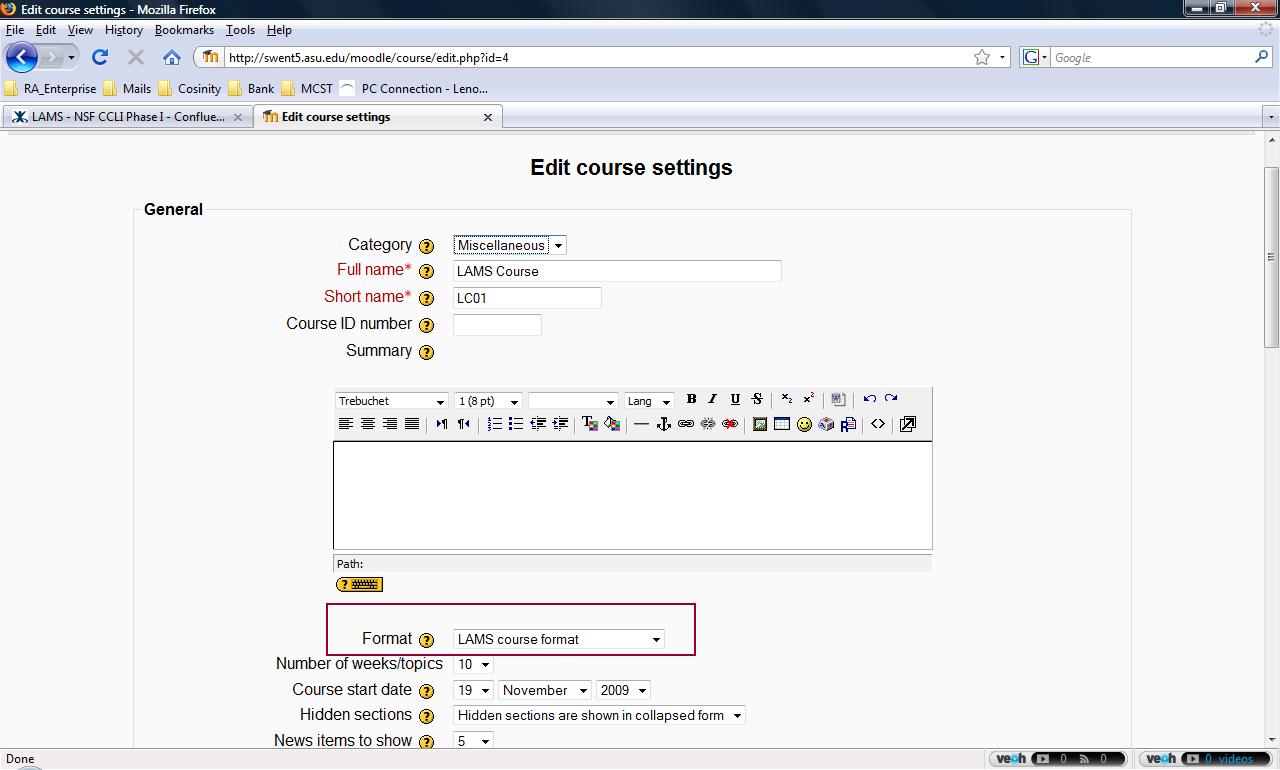Click the undo icon in editor toolbar
The width and height of the screenshot is (1280, 770).
pyautogui.click(x=869, y=399)
